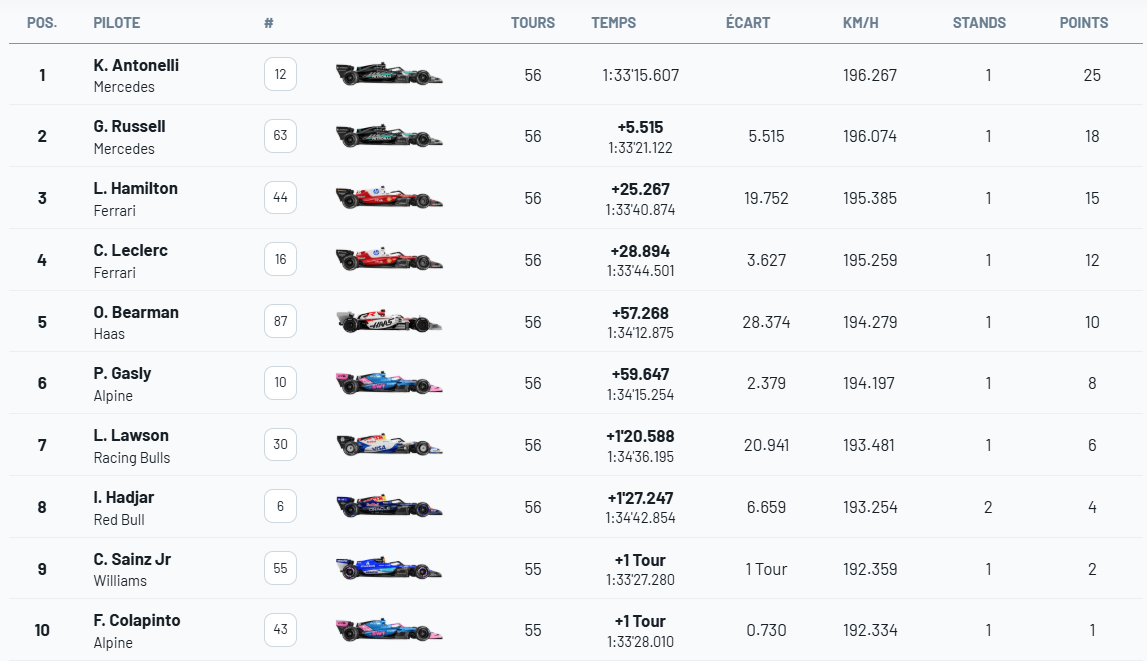
Task: Sort by the TEMPS column header
Action: click(x=613, y=23)
